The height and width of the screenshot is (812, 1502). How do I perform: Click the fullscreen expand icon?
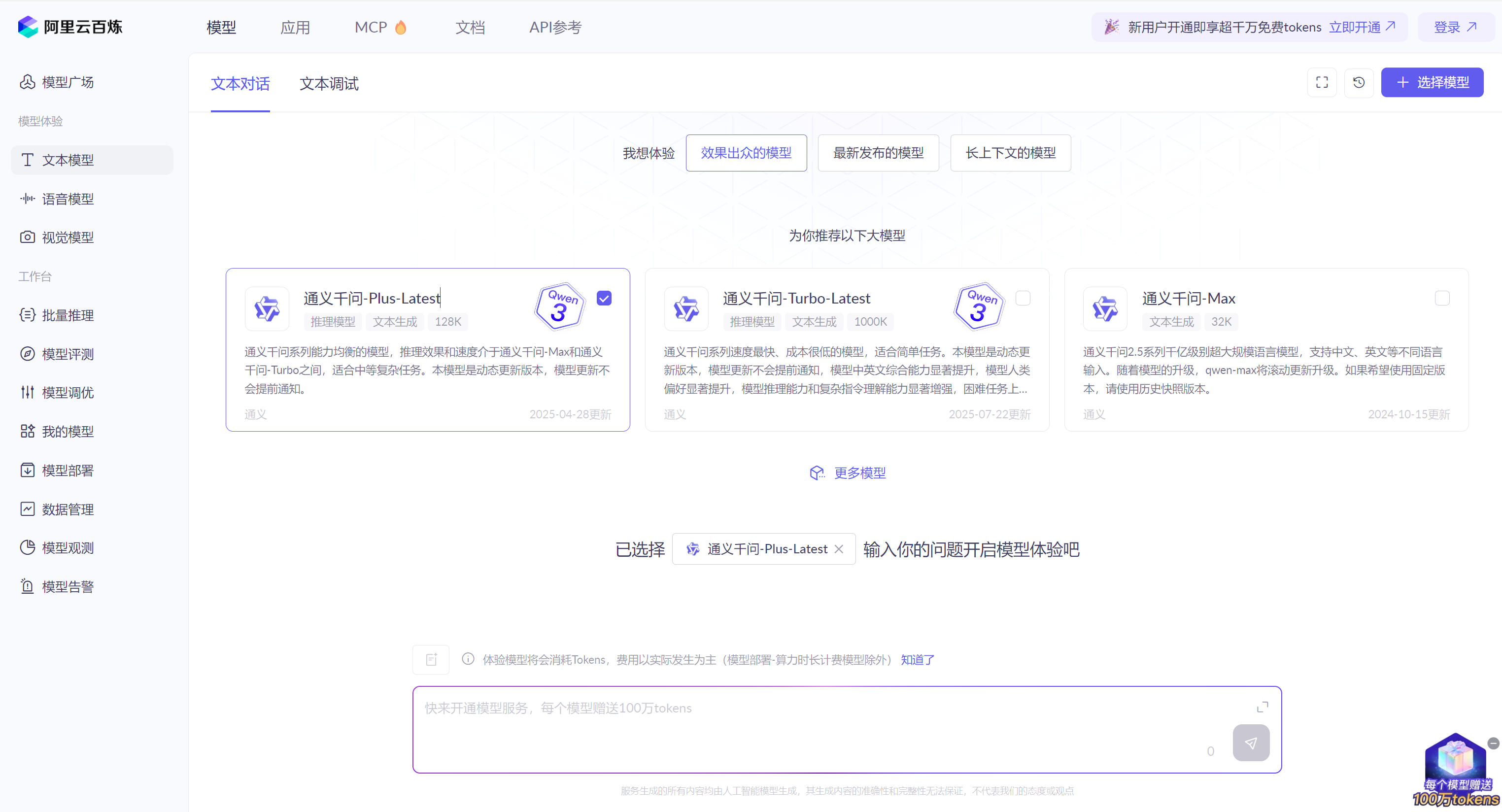(x=1321, y=82)
